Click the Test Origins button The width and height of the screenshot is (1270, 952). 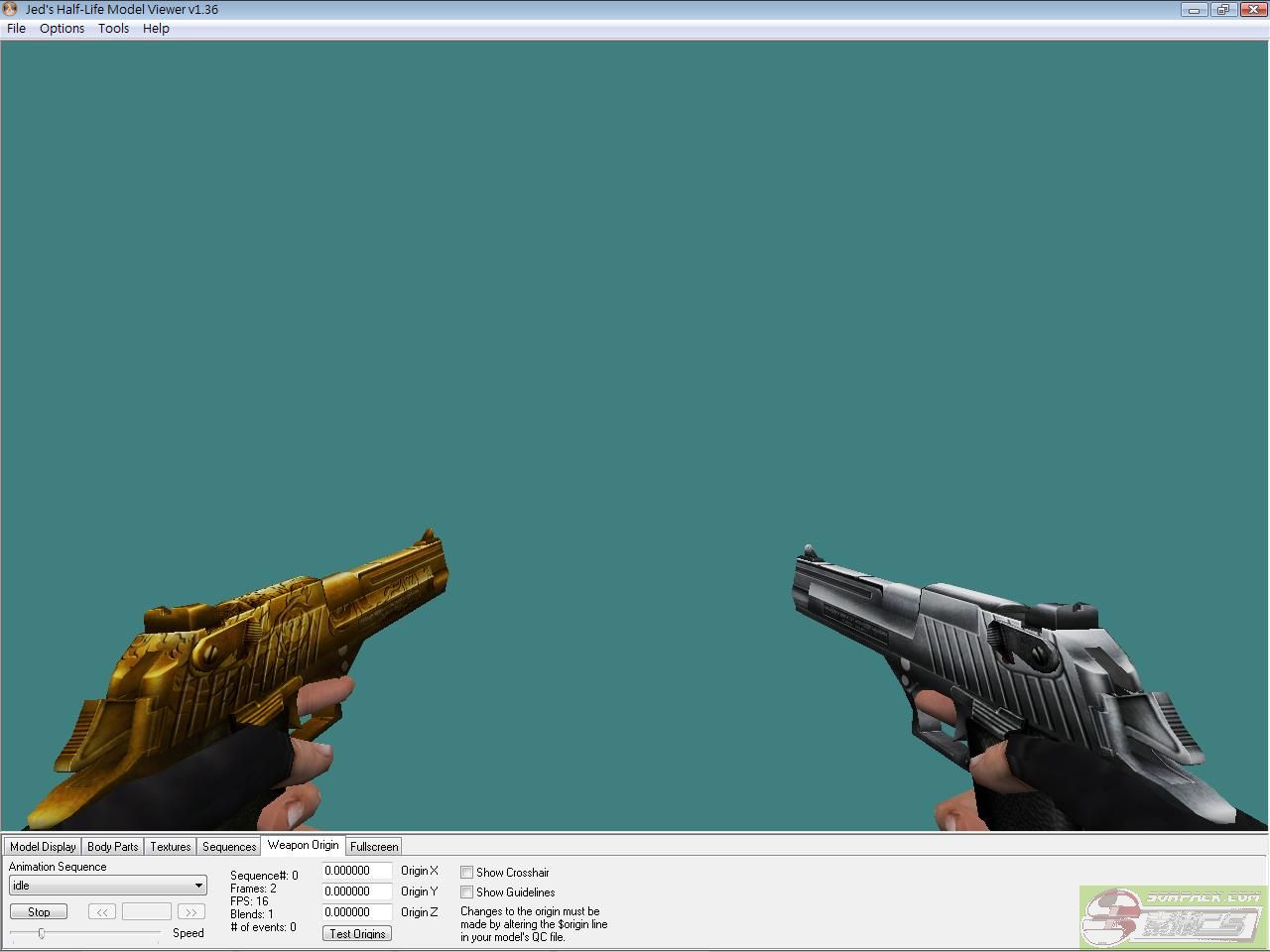[x=357, y=933]
